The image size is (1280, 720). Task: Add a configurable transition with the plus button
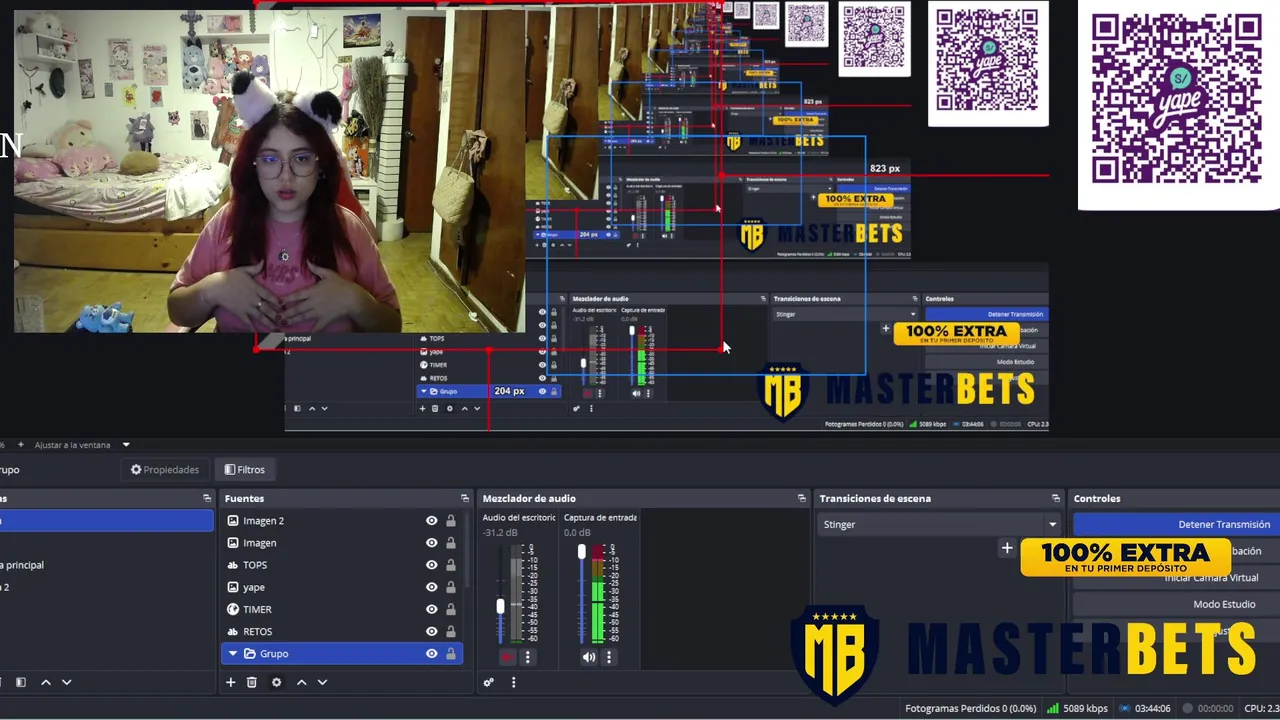click(1007, 548)
